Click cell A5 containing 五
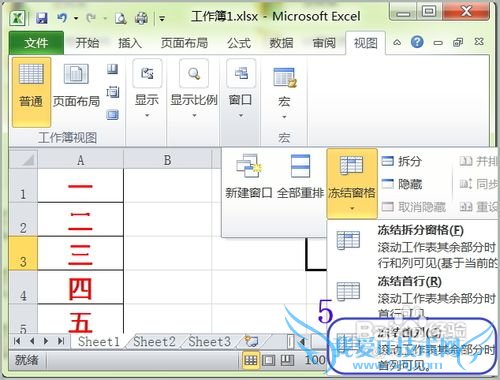 point(80,319)
